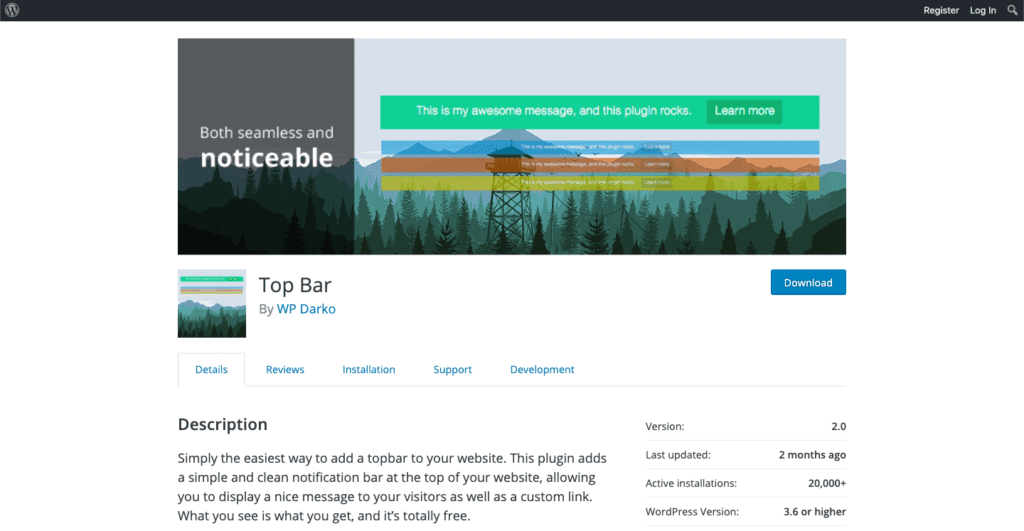Click the Log In link

click(982, 10)
